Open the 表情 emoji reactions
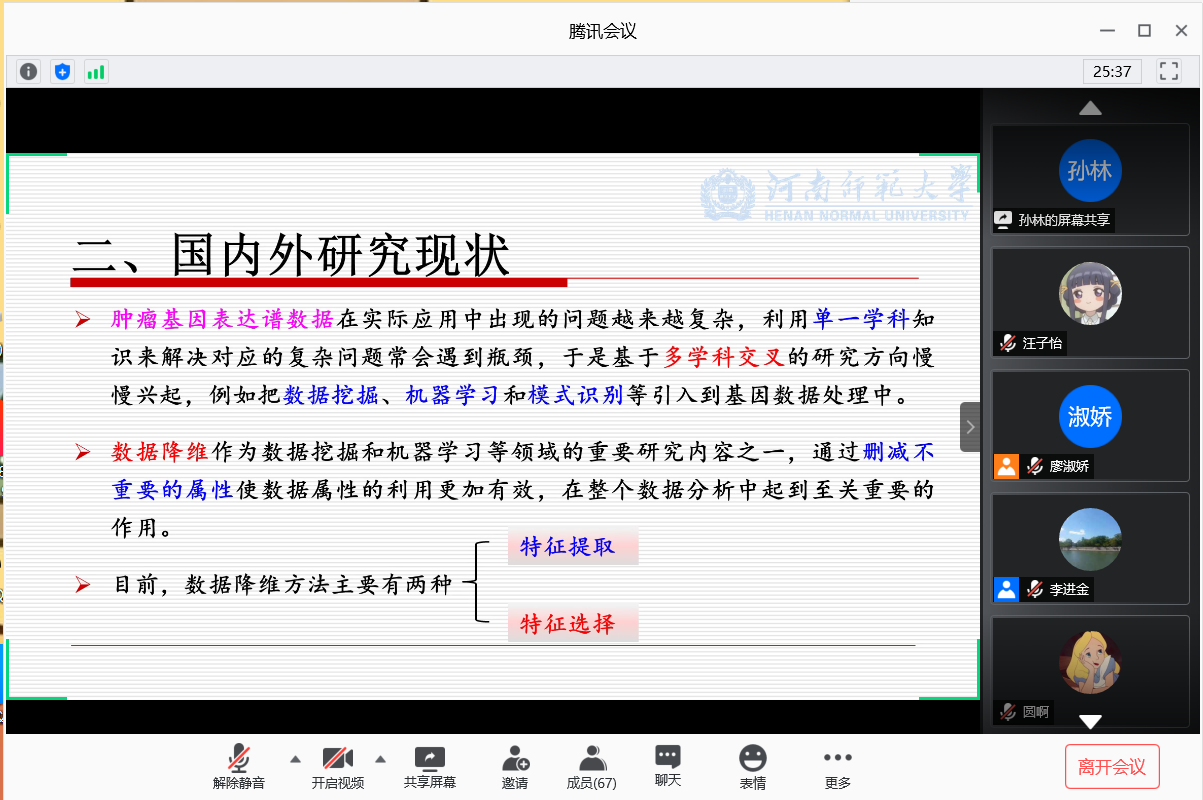This screenshot has height=800, width=1203. pyautogui.click(x=752, y=767)
